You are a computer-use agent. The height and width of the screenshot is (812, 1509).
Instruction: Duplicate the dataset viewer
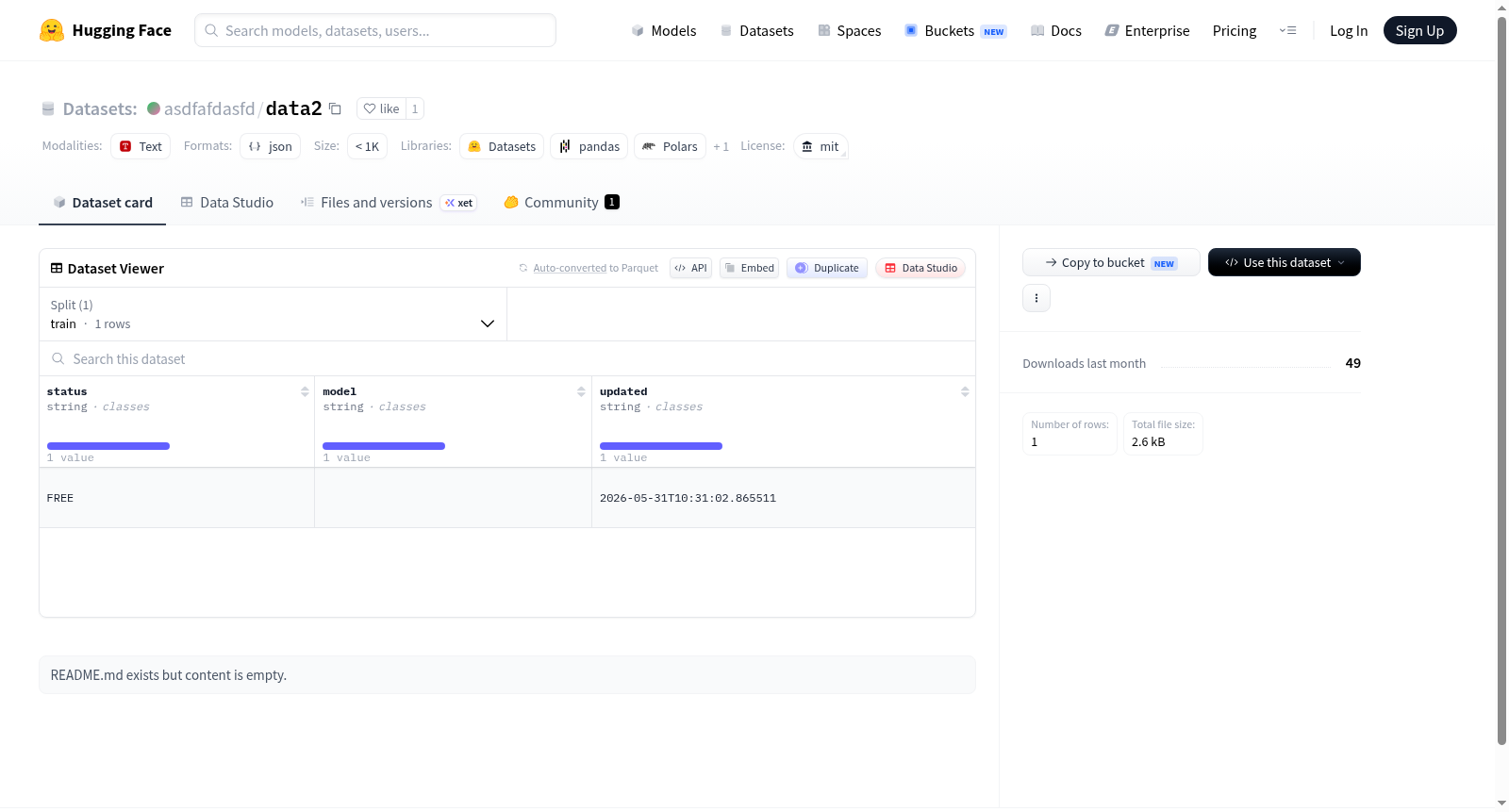[827, 268]
